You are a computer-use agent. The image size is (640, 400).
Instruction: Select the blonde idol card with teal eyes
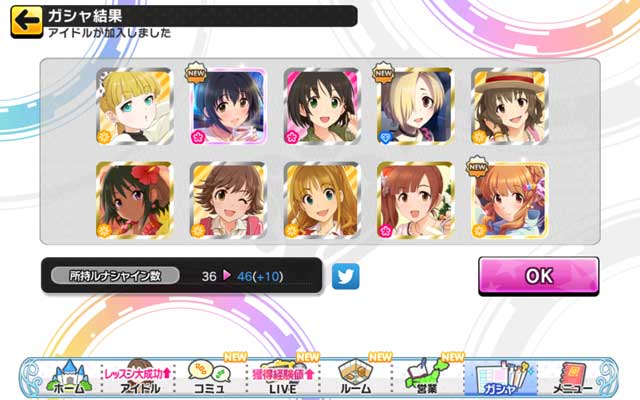(134, 106)
